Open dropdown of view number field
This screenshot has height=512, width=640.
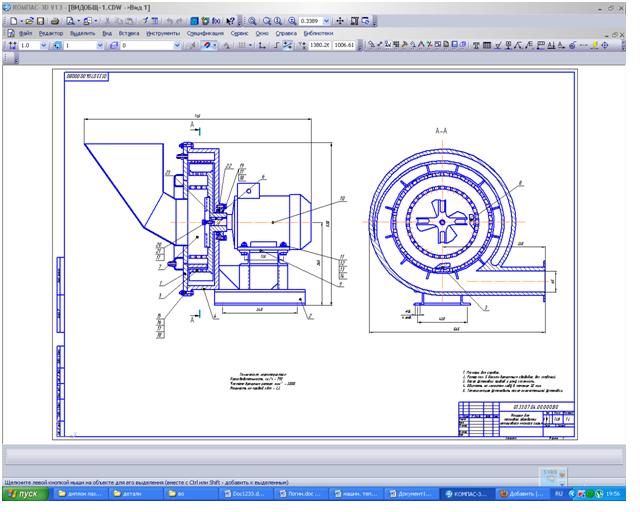click(100, 45)
